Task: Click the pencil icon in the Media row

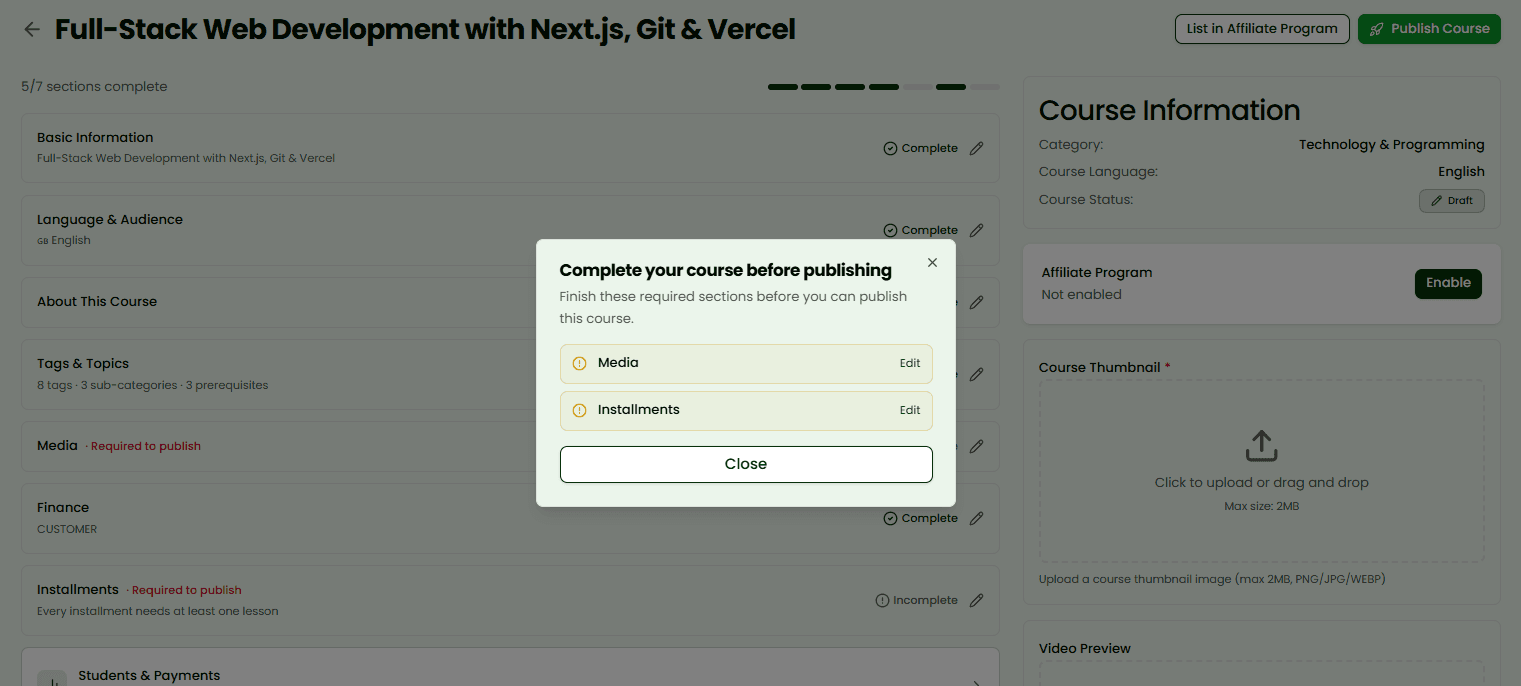Action: [x=977, y=446]
